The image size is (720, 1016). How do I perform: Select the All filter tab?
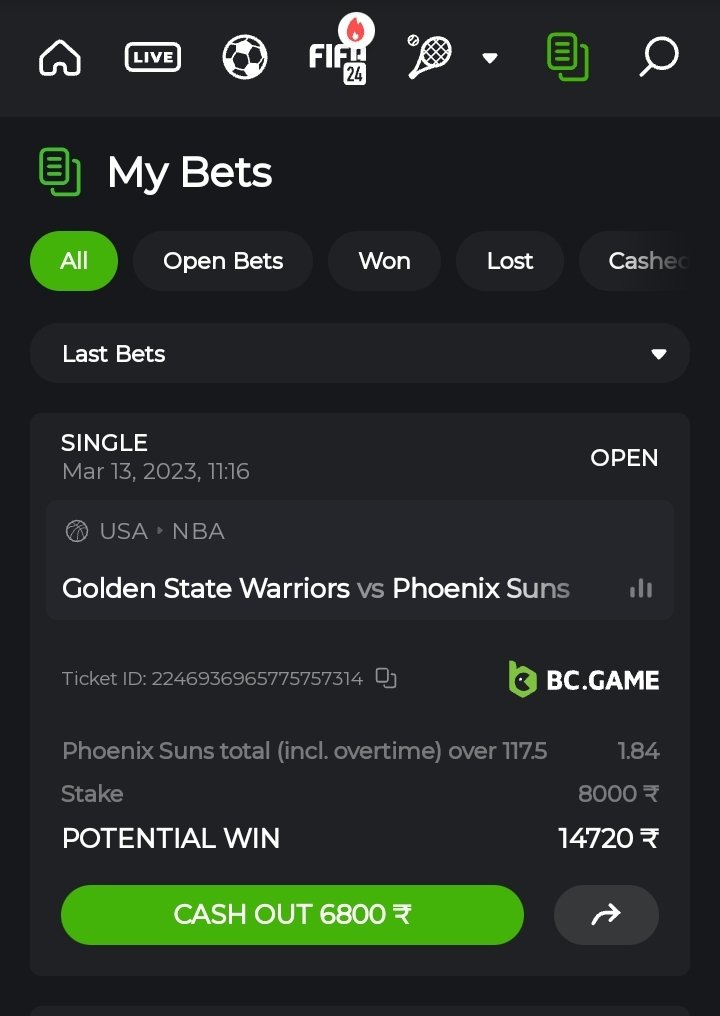(74, 261)
